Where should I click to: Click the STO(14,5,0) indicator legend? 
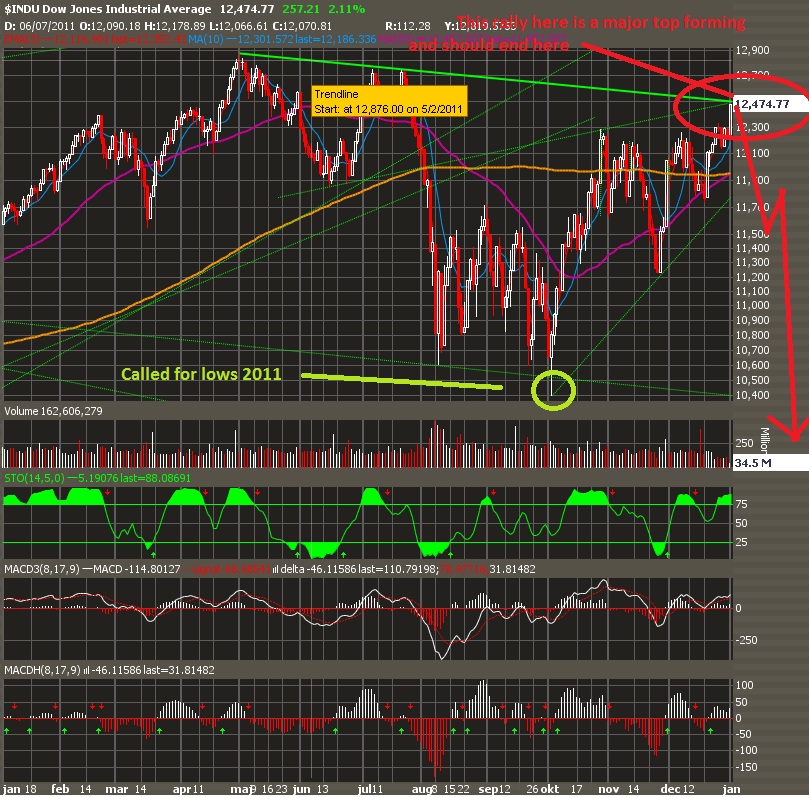[x=98, y=478]
